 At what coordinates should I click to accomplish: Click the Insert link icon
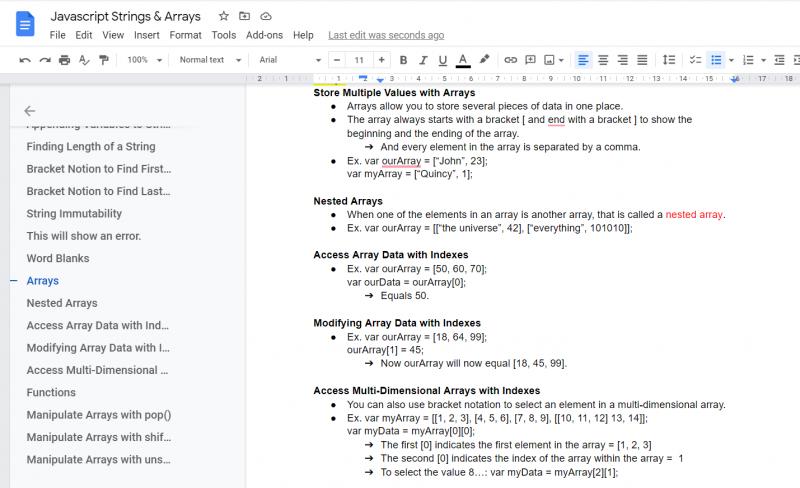pos(510,60)
